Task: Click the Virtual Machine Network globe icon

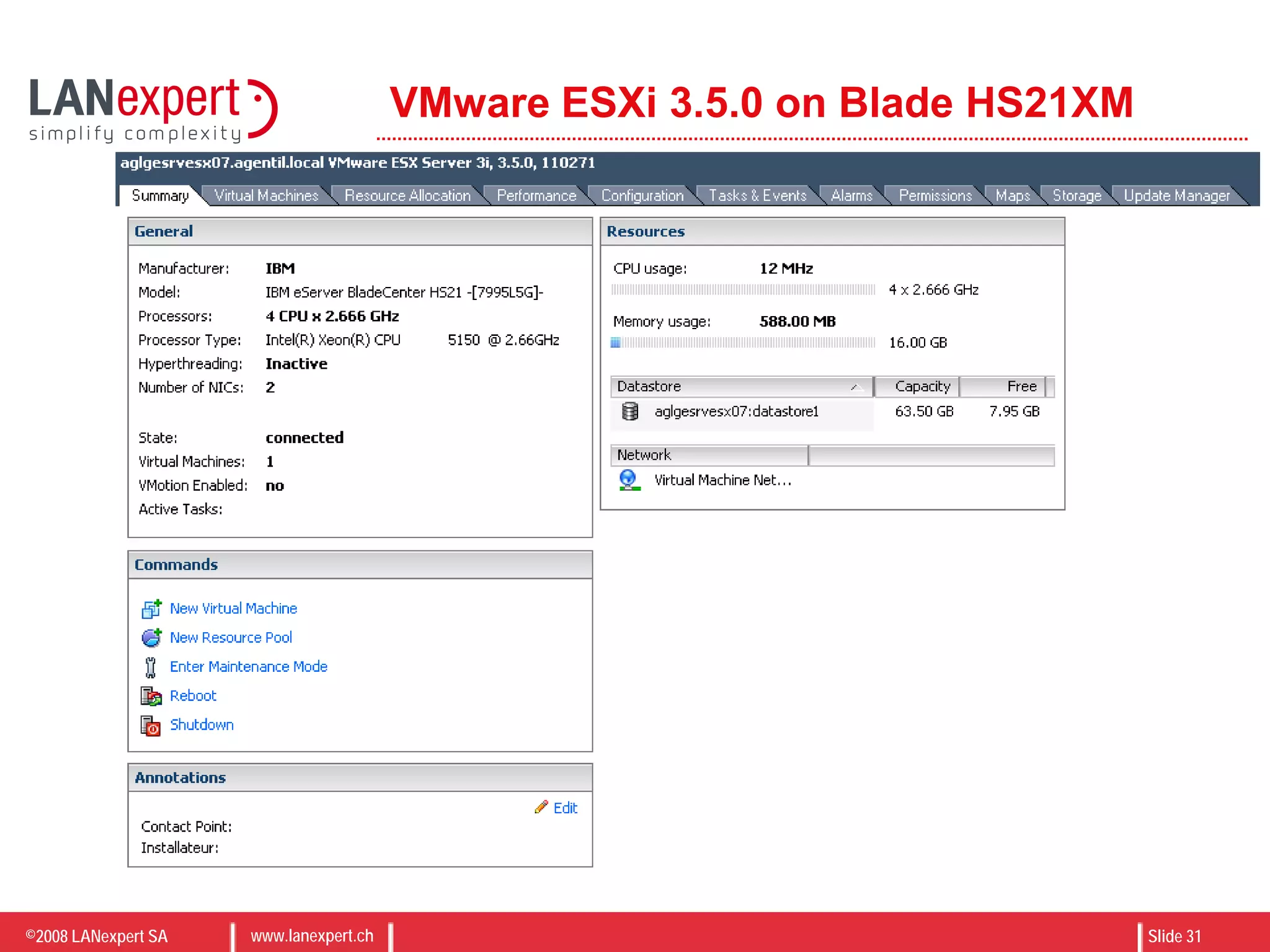Action: point(629,480)
